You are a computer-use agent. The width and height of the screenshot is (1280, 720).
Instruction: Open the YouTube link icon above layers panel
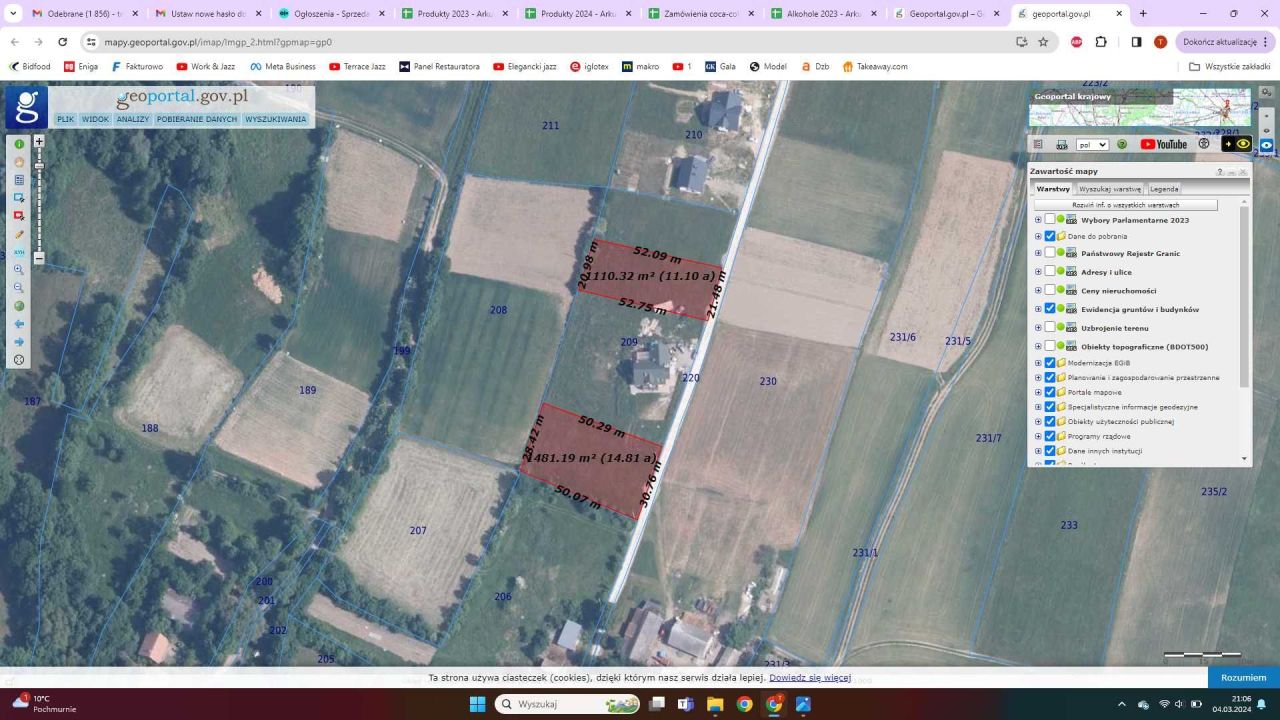tap(1164, 143)
